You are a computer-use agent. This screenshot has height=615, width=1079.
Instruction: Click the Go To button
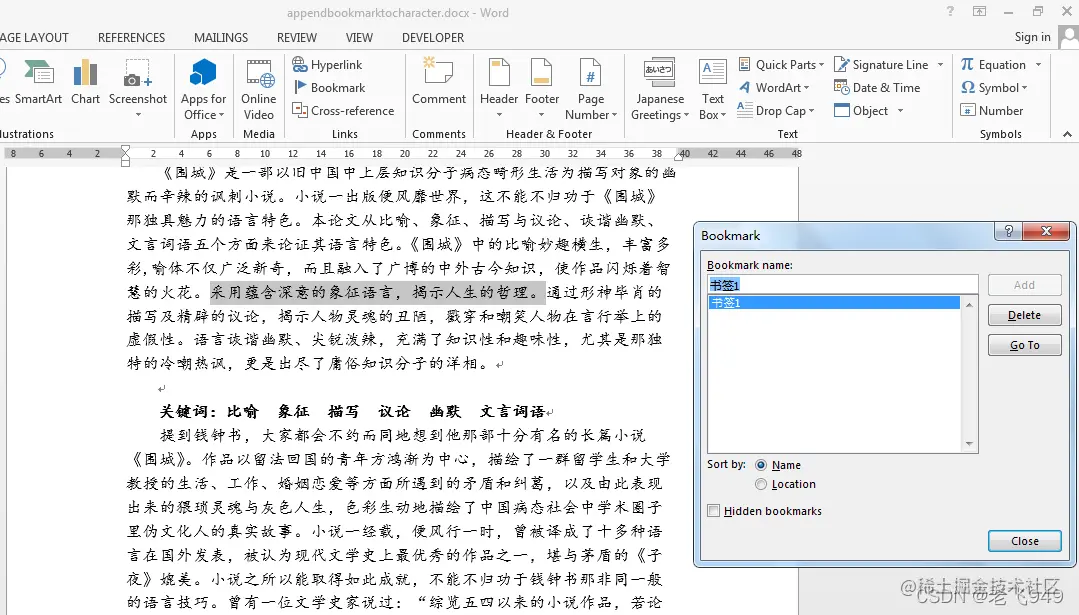pyautogui.click(x=1024, y=344)
